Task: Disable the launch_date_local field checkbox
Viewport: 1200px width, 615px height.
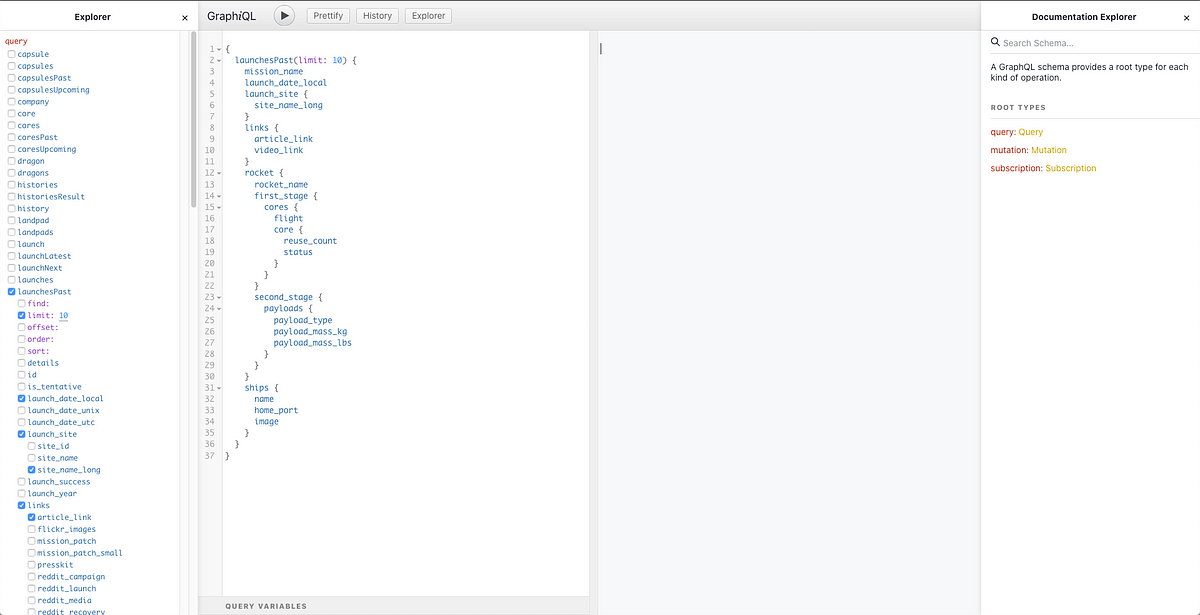Action: (21, 398)
